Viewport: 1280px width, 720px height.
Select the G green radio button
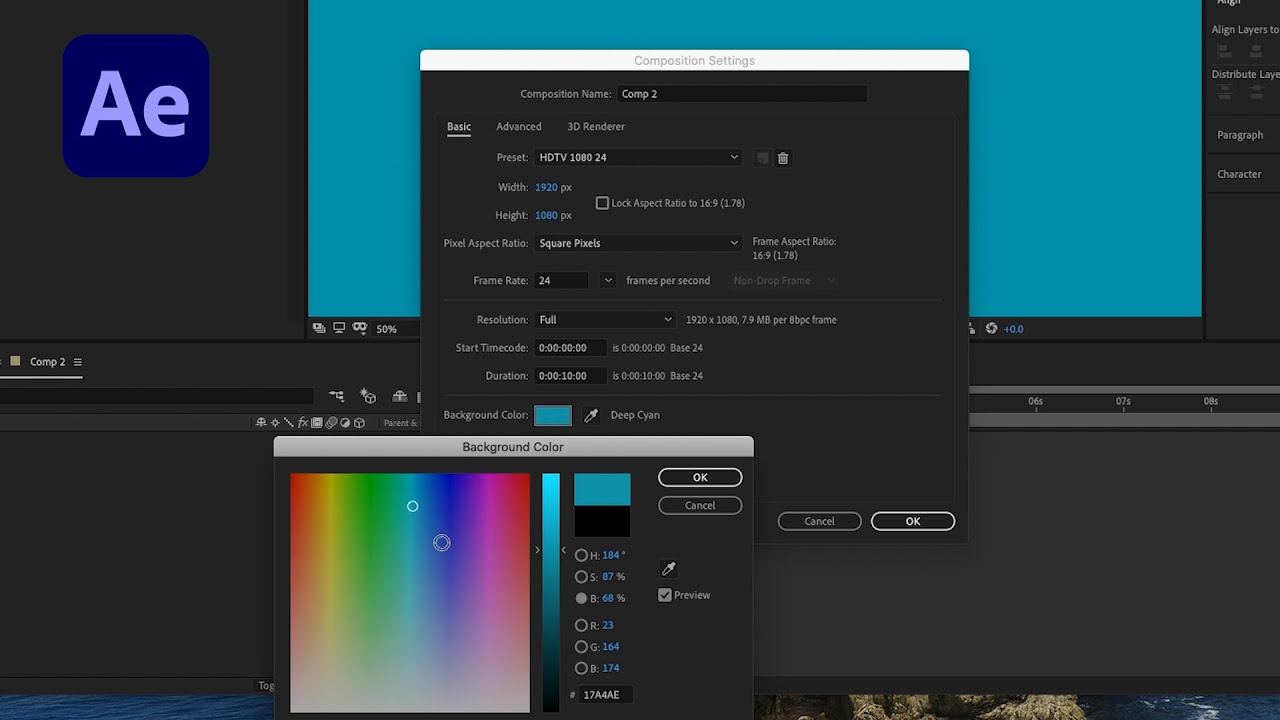(581, 647)
